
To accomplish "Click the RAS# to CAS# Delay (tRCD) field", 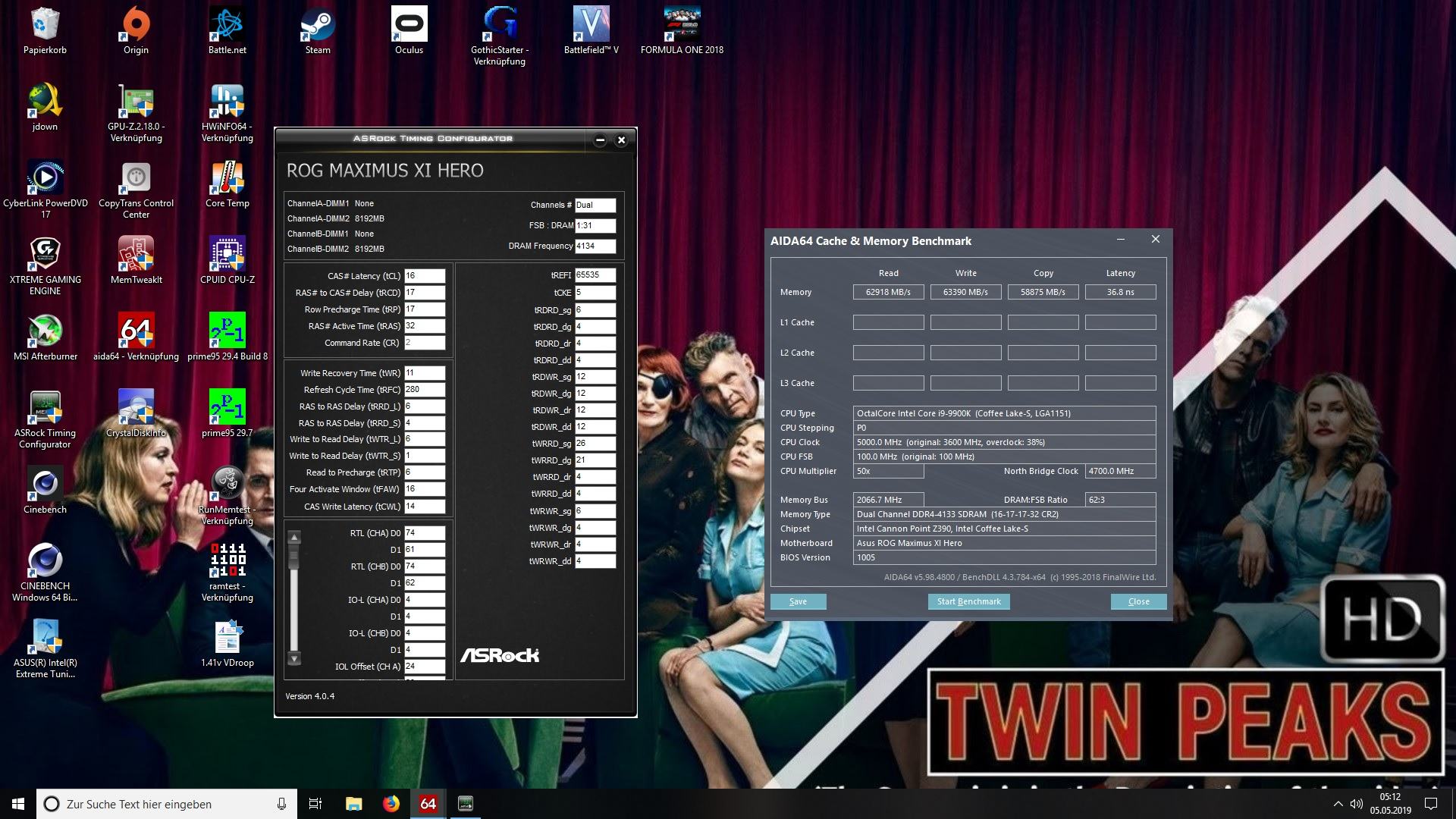I will (425, 293).
